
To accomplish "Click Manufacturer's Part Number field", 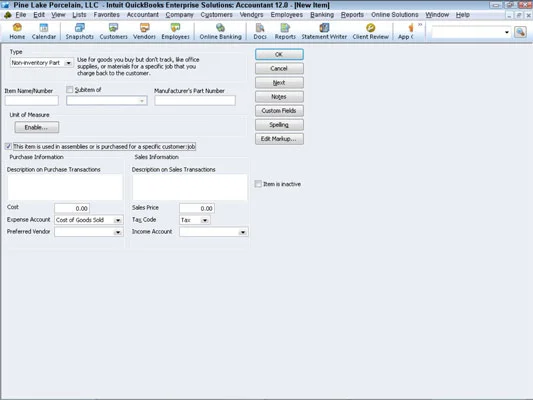I will (195, 101).
